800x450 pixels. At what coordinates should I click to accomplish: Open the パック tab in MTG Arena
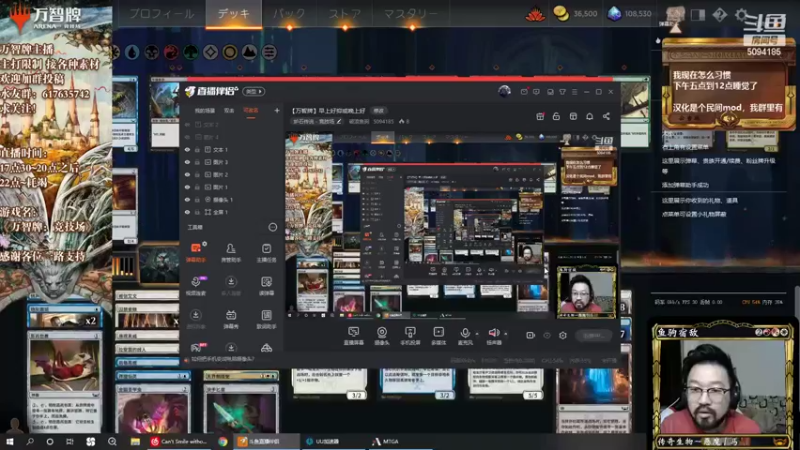(288, 14)
